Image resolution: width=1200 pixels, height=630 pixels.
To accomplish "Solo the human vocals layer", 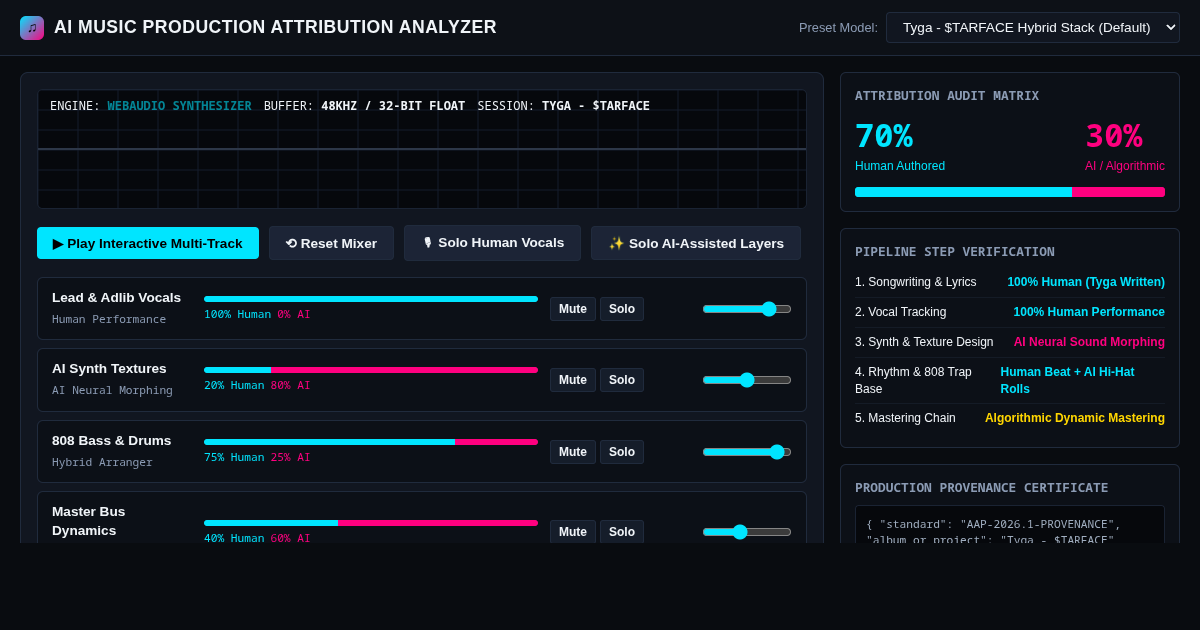I will point(492,243).
